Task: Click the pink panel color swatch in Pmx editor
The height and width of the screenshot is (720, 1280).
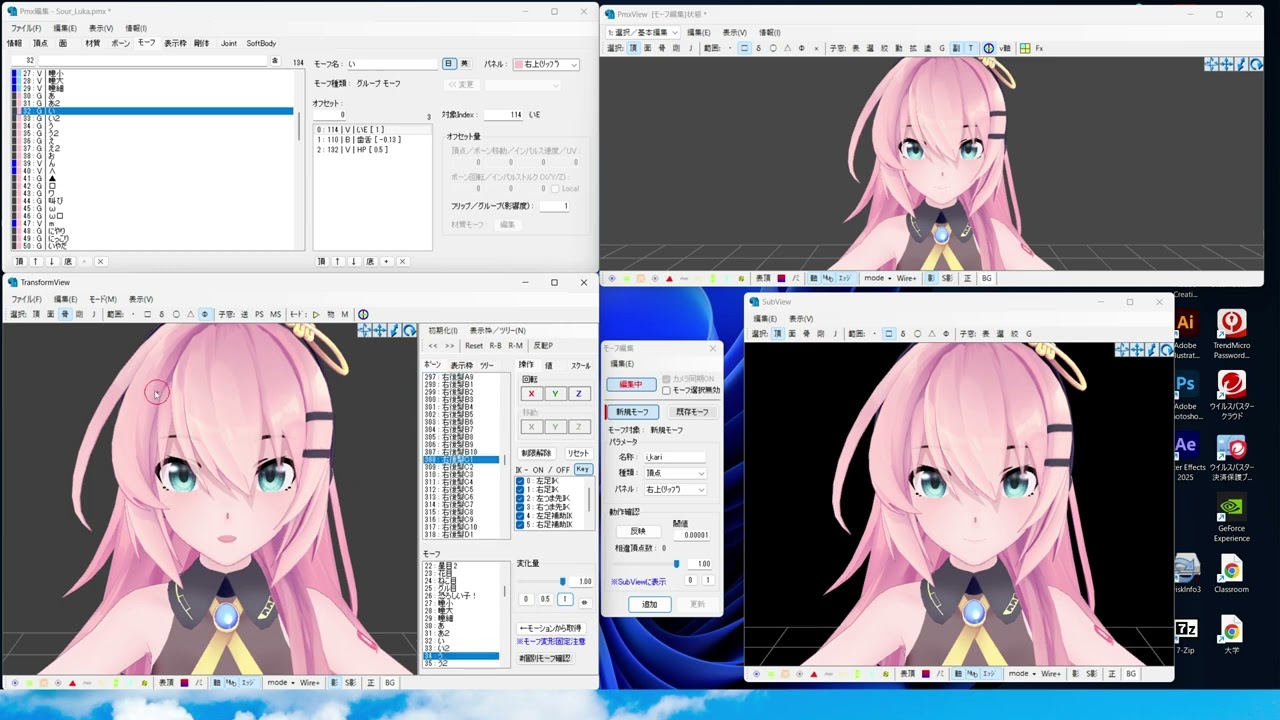Action: (518, 64)
